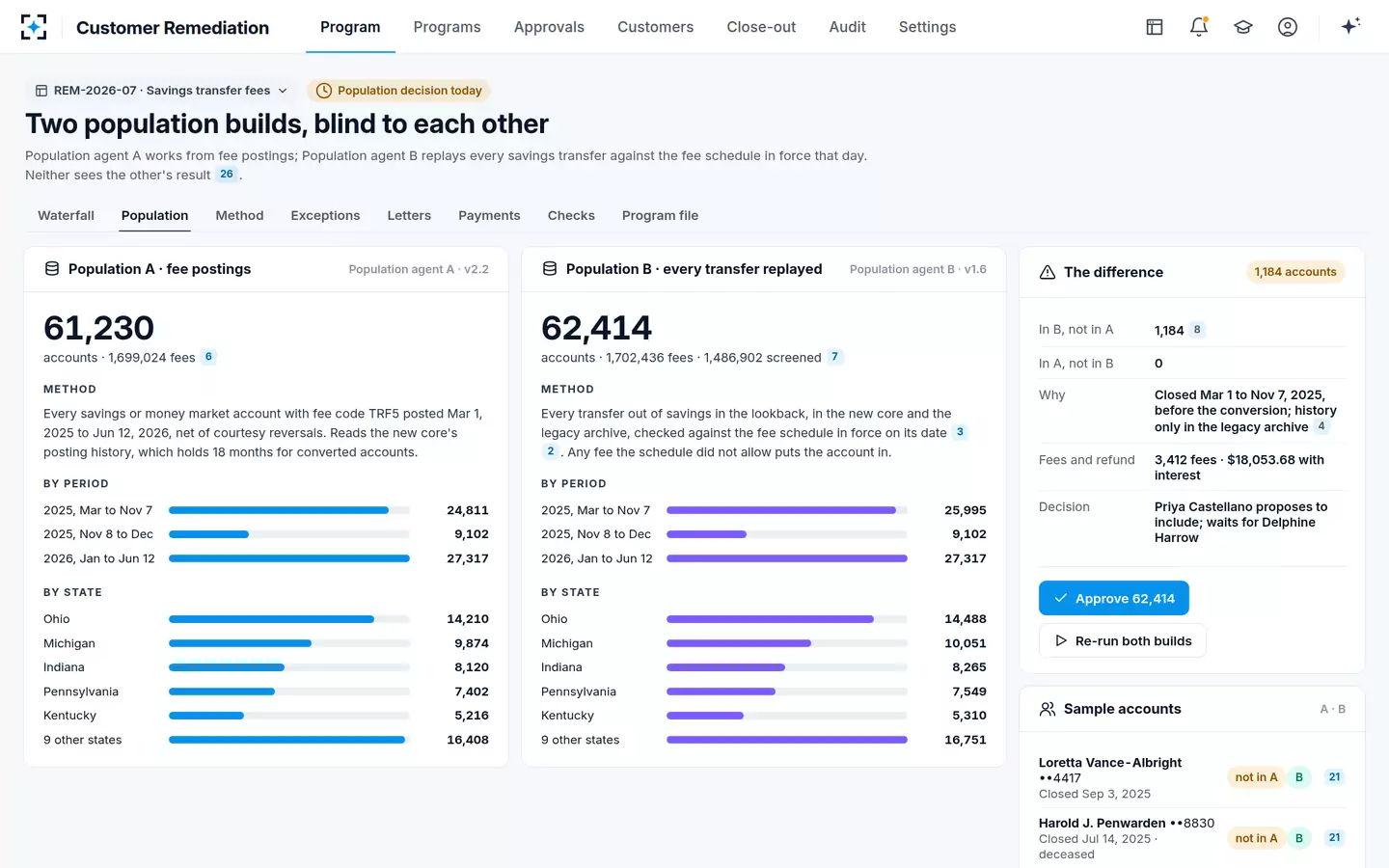Click the Population B database icon
Image resolution: width=1389 pixels, height=868 pixels.
[x=550, y=269]
